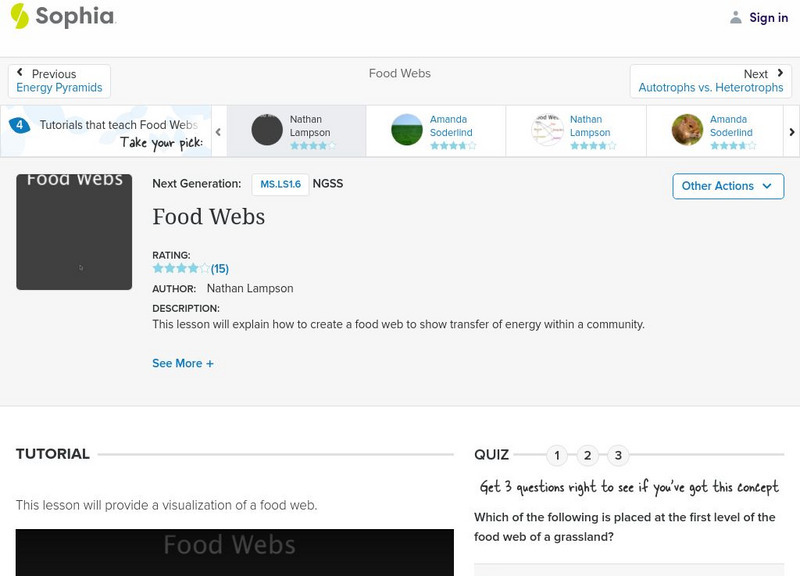Jump to quiz question 3
This screenshot has height=576, width=800.
pos(618,456)
